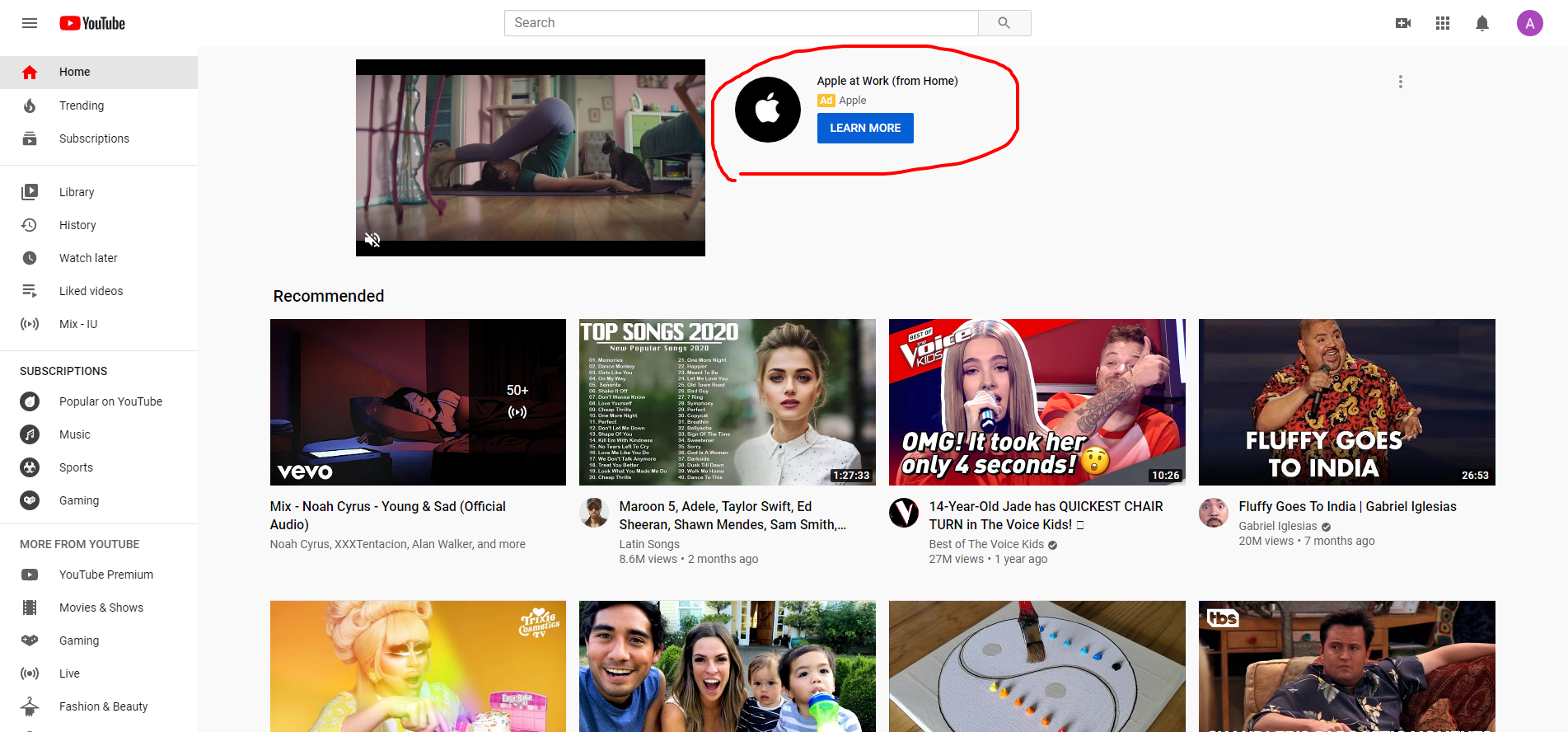The height and width of the screenshot is (732, 1568).
Task: Open the ad's three-dot options menu
Action: [x=1400, y=82]
